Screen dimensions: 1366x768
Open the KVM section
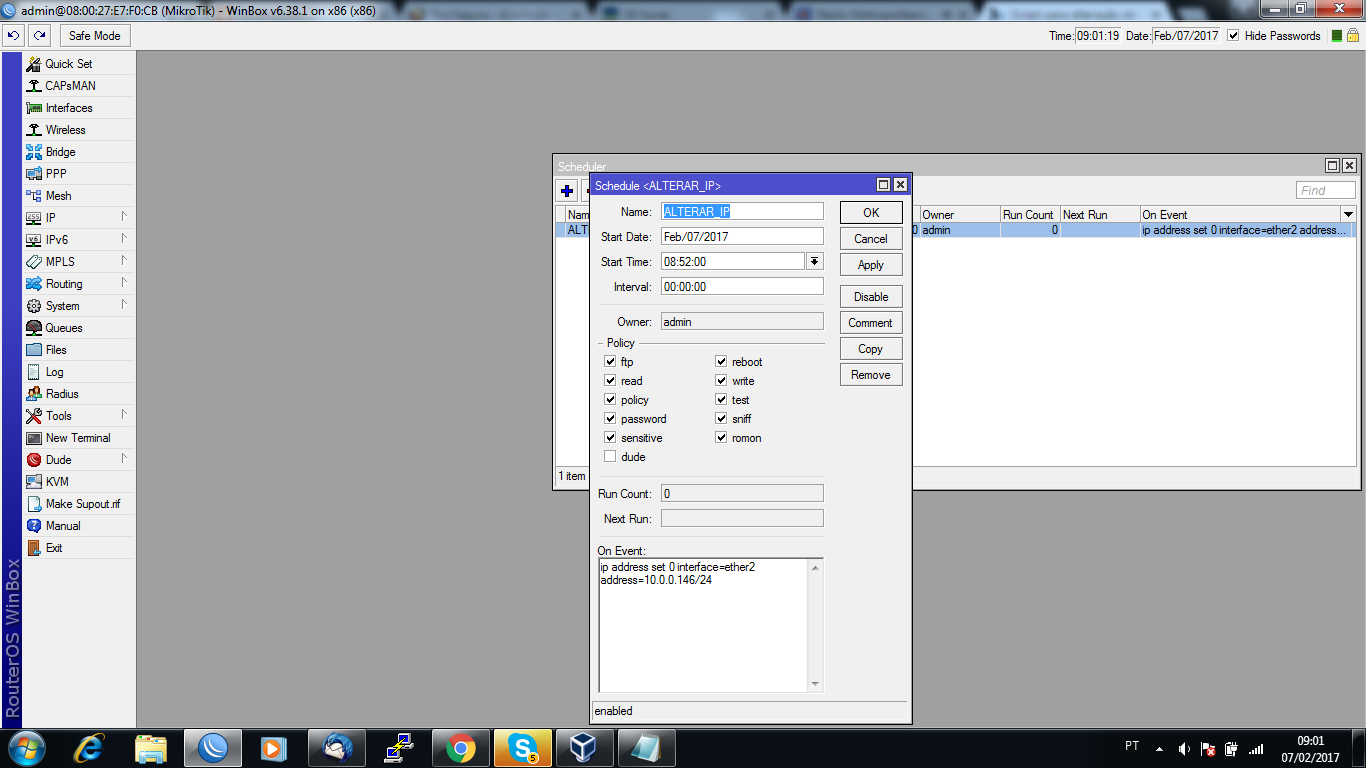tap(57, 481)
